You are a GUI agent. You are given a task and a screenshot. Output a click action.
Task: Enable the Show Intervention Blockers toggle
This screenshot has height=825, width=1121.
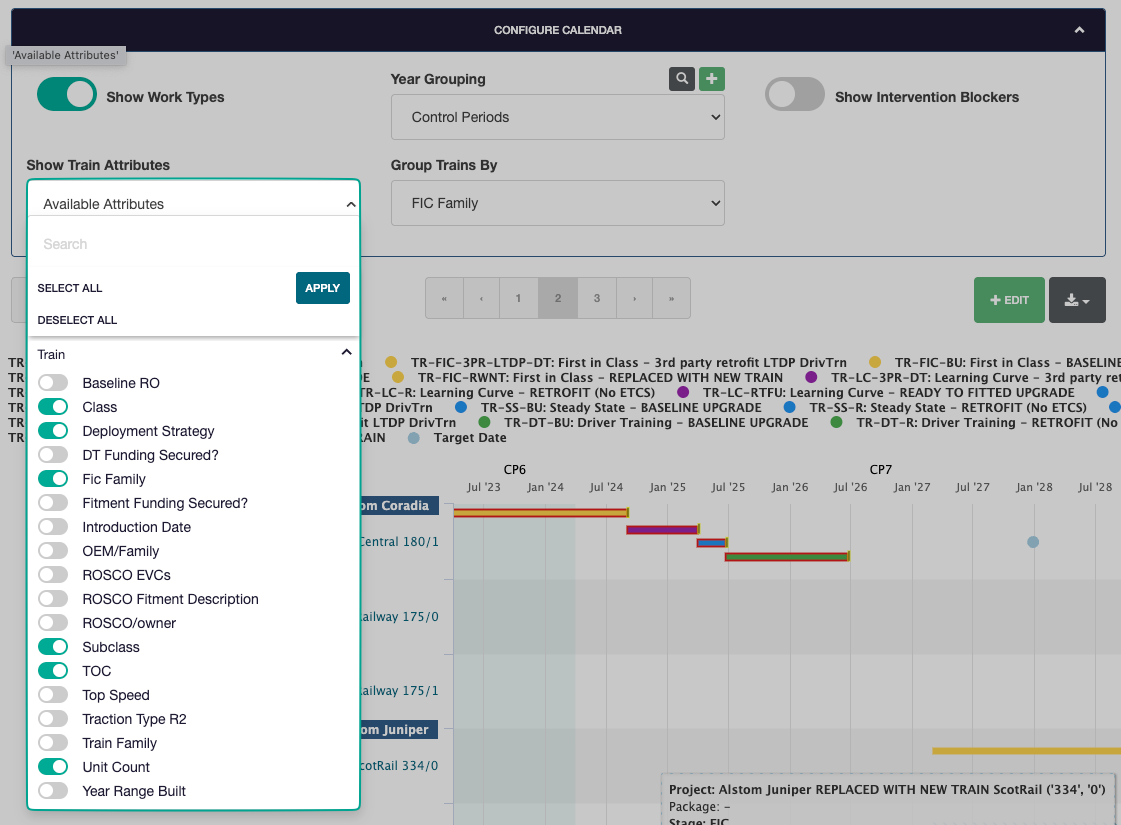tap(794, 96)
